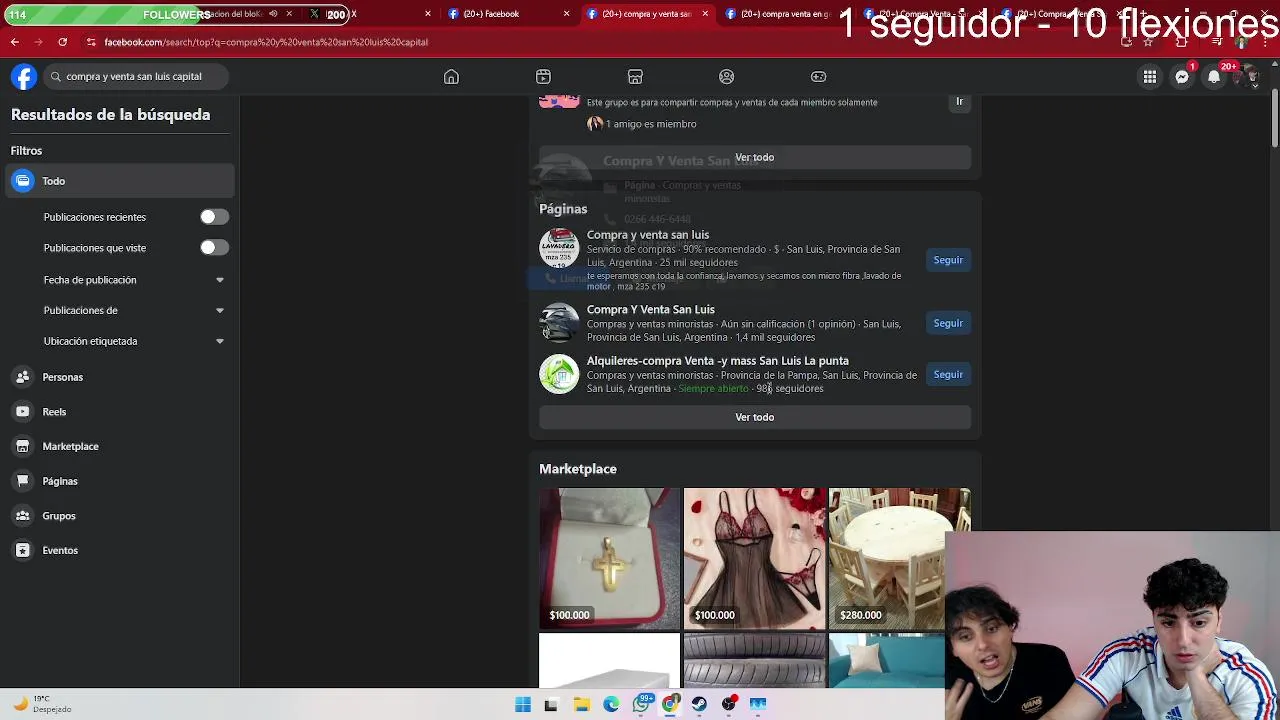Image resolution: width=1280 pixels, height=720 pixels.
Task: Expand Ubicación etiquetada dropdown
Action: coord(220,341)
